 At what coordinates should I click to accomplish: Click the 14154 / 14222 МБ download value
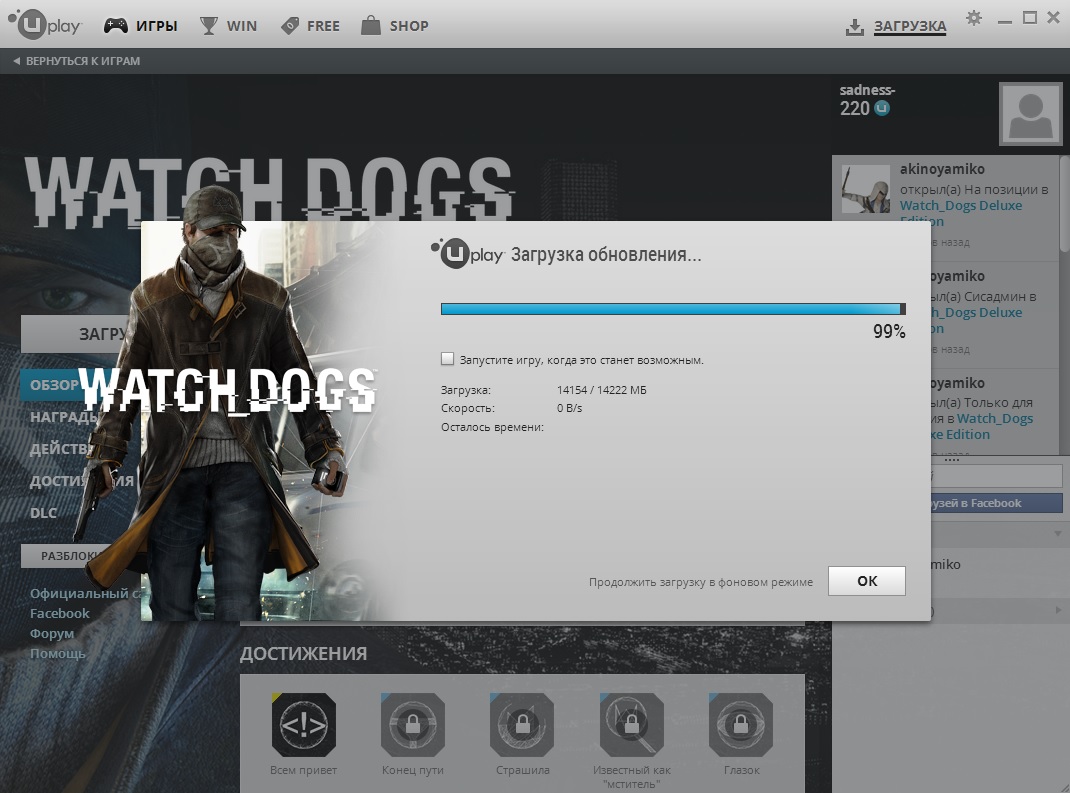point(601,390)
